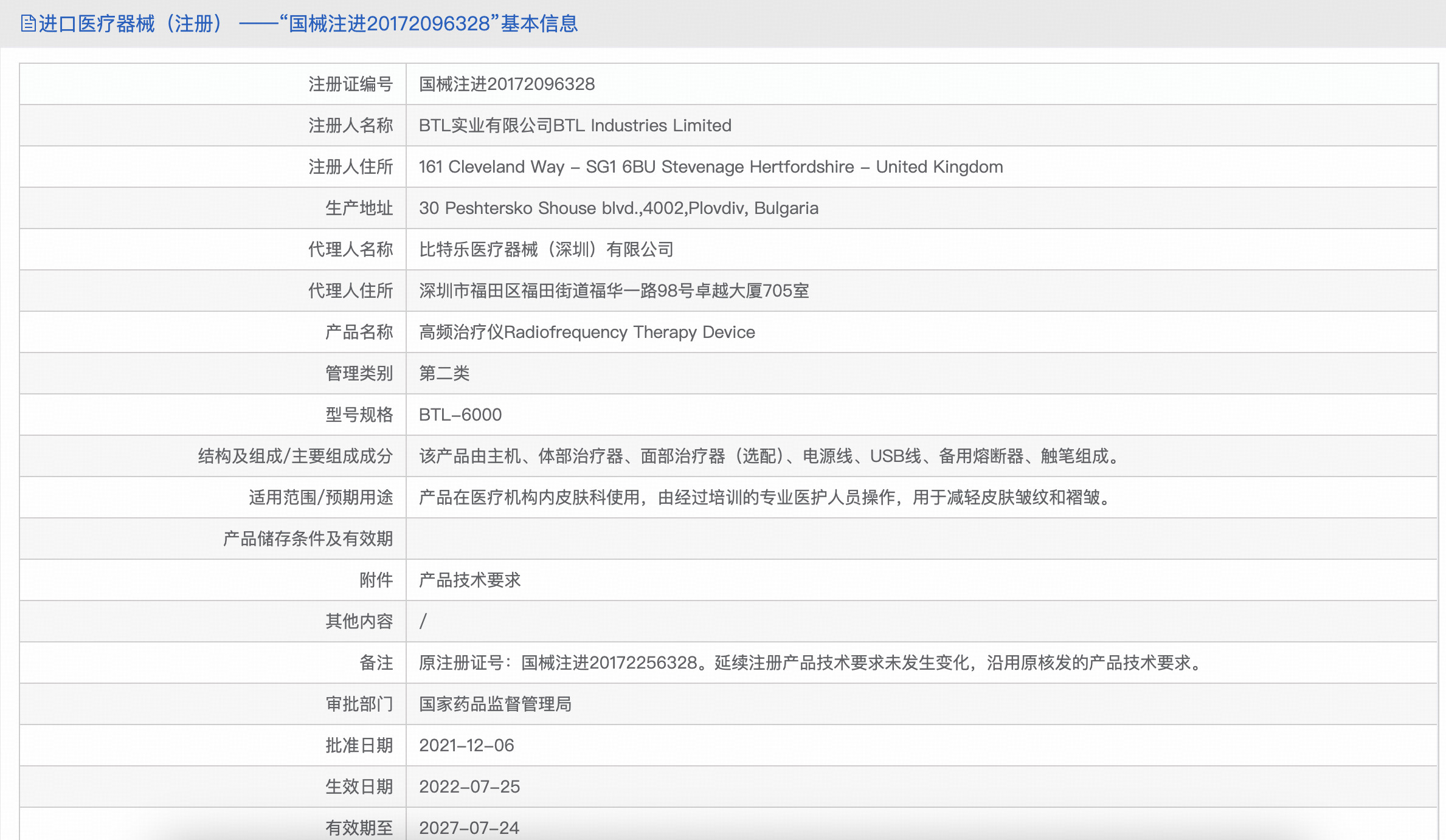Click the 产品技术要求 attachment link
This screenshot has width=1446, height=840.
(469, 580)
